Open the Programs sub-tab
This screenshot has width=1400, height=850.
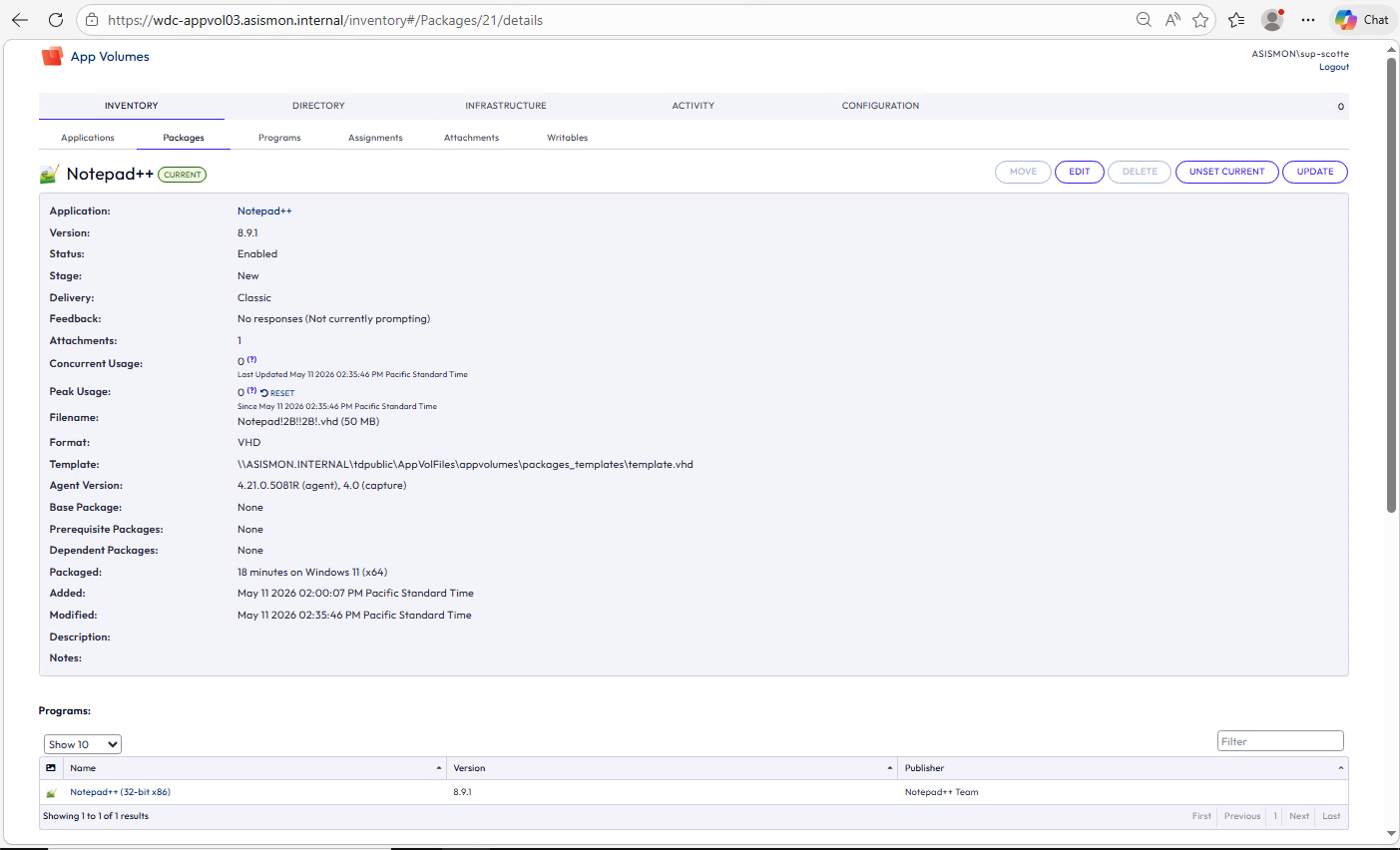point(279,138)
